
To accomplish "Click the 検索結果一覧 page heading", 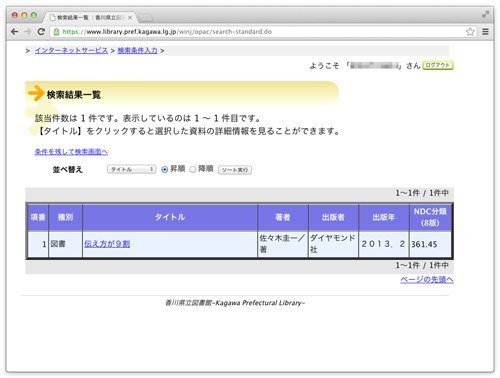I will (x=74, y=95).
